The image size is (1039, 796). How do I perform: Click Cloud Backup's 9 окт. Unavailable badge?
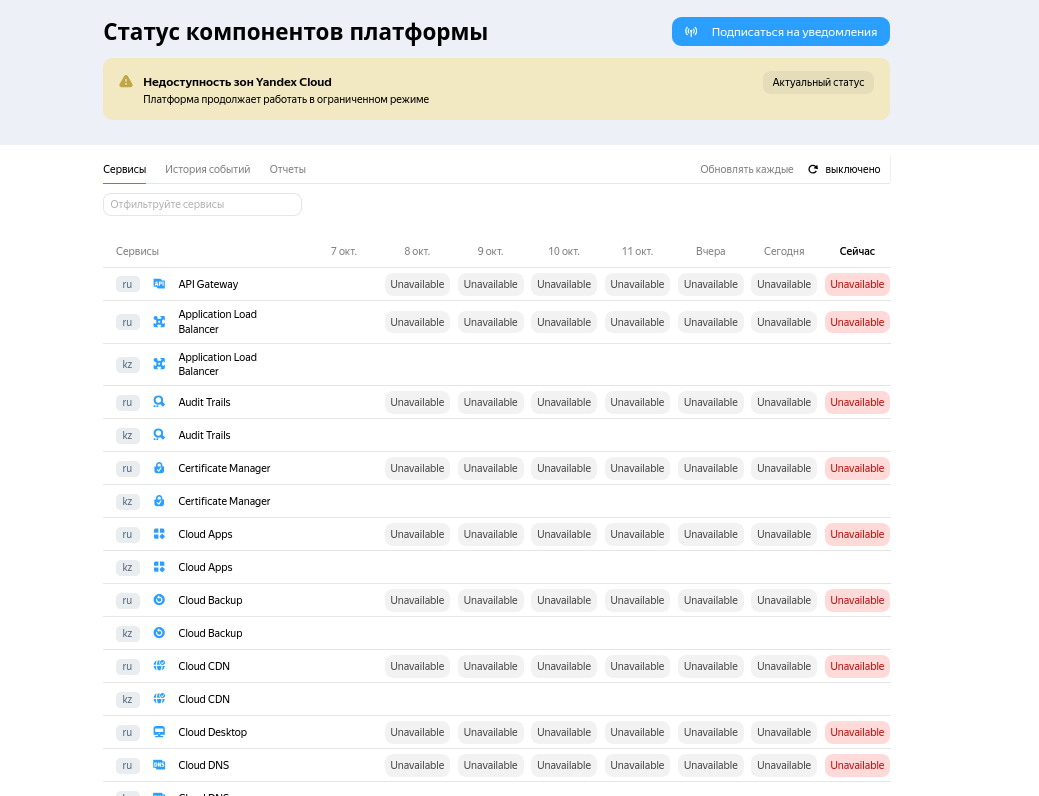coord(490,600)
